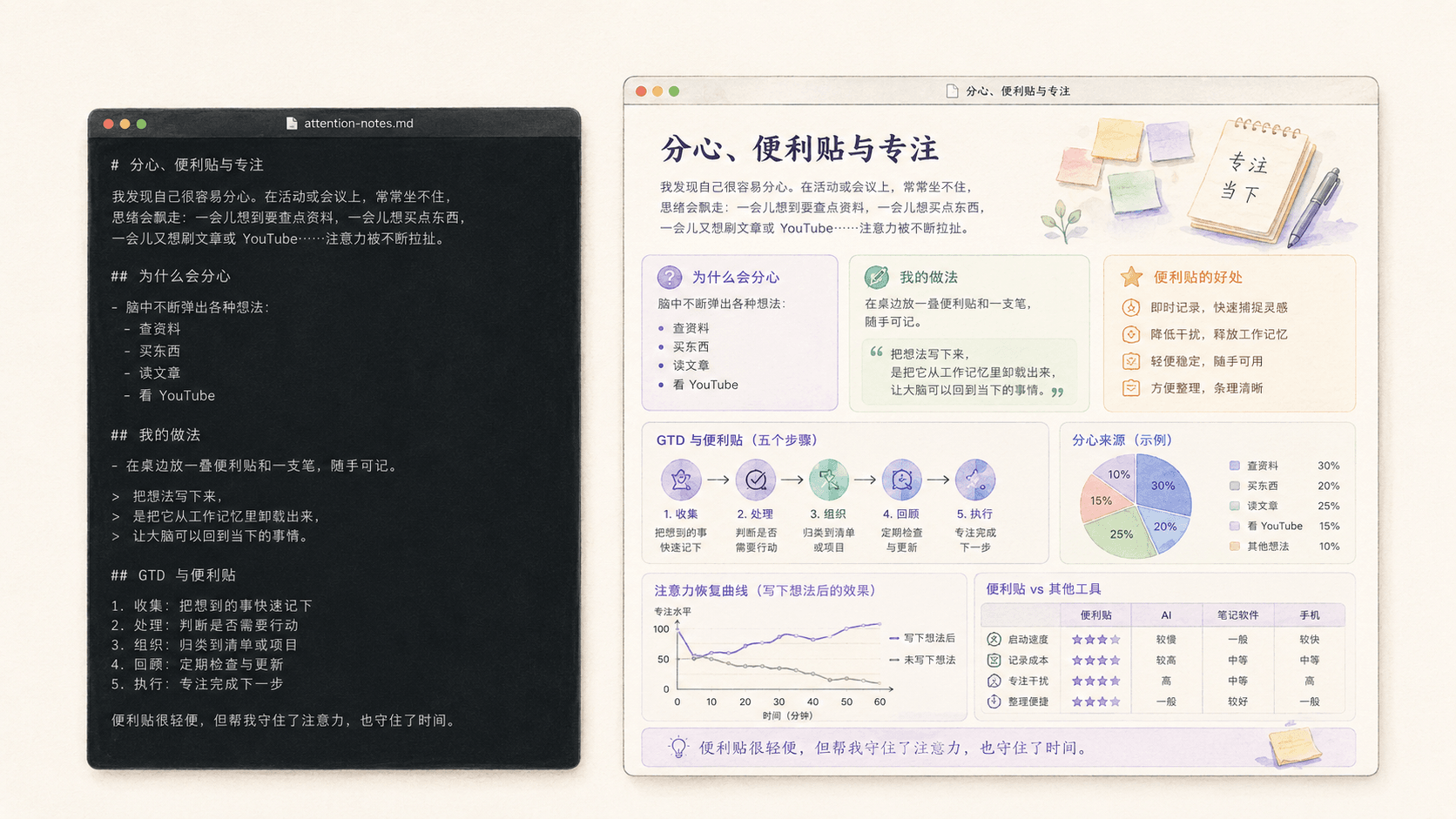Click the 25% green slice of the pie chart
Image resolution: width=1456 pixels, height=819 pixels.
pyautogui.click(x=1122, y=533)
